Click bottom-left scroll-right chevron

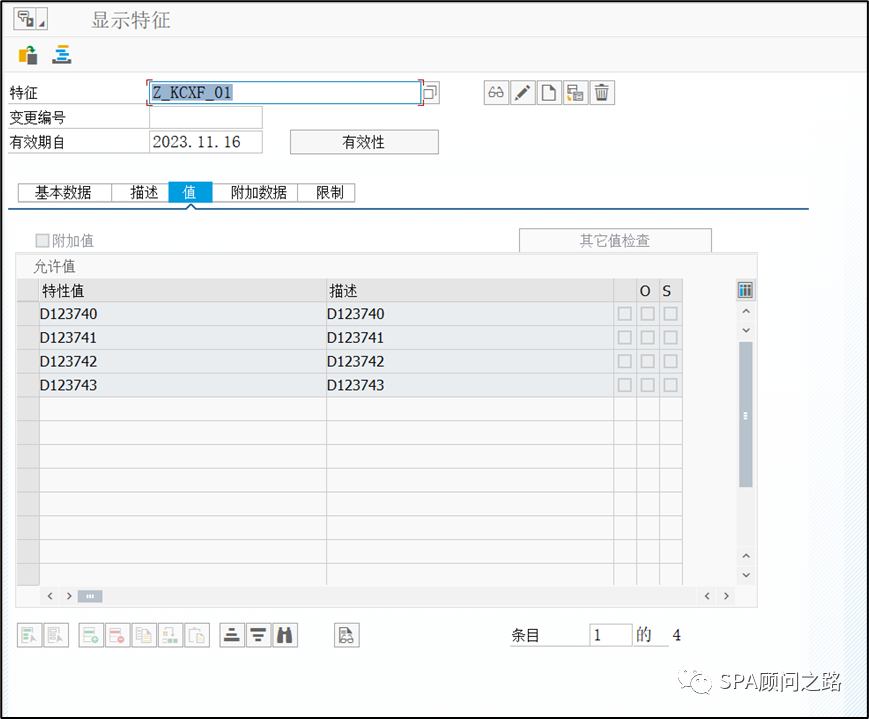tap(69, 596)
